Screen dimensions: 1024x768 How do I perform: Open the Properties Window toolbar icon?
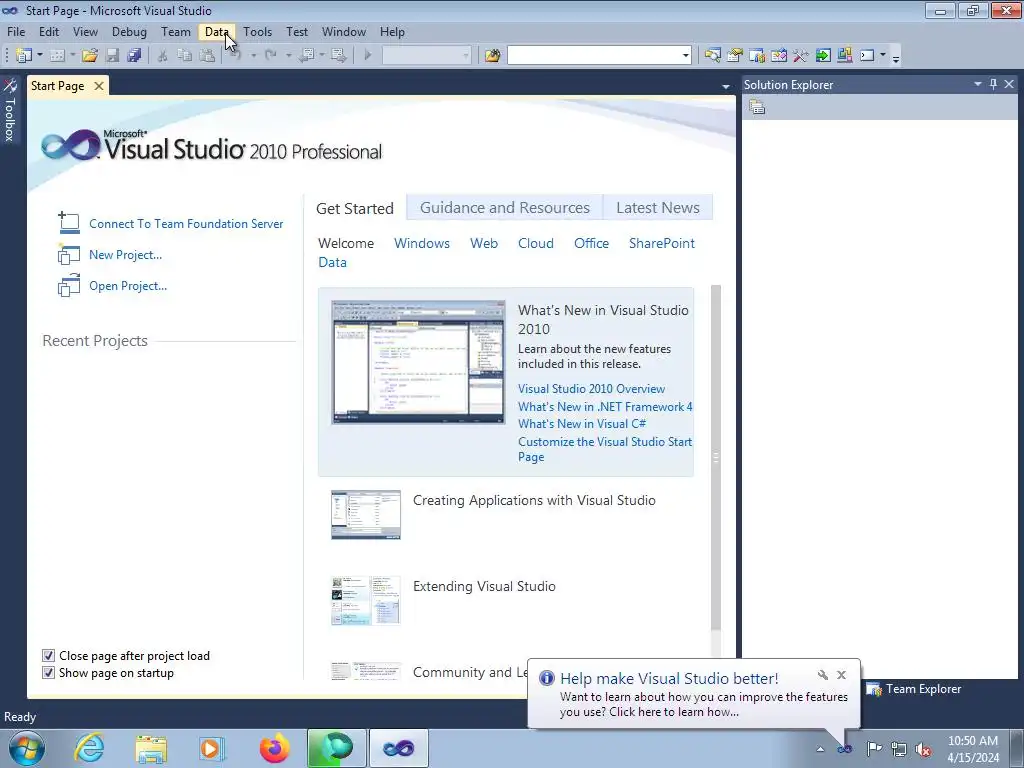pos(735,56)
